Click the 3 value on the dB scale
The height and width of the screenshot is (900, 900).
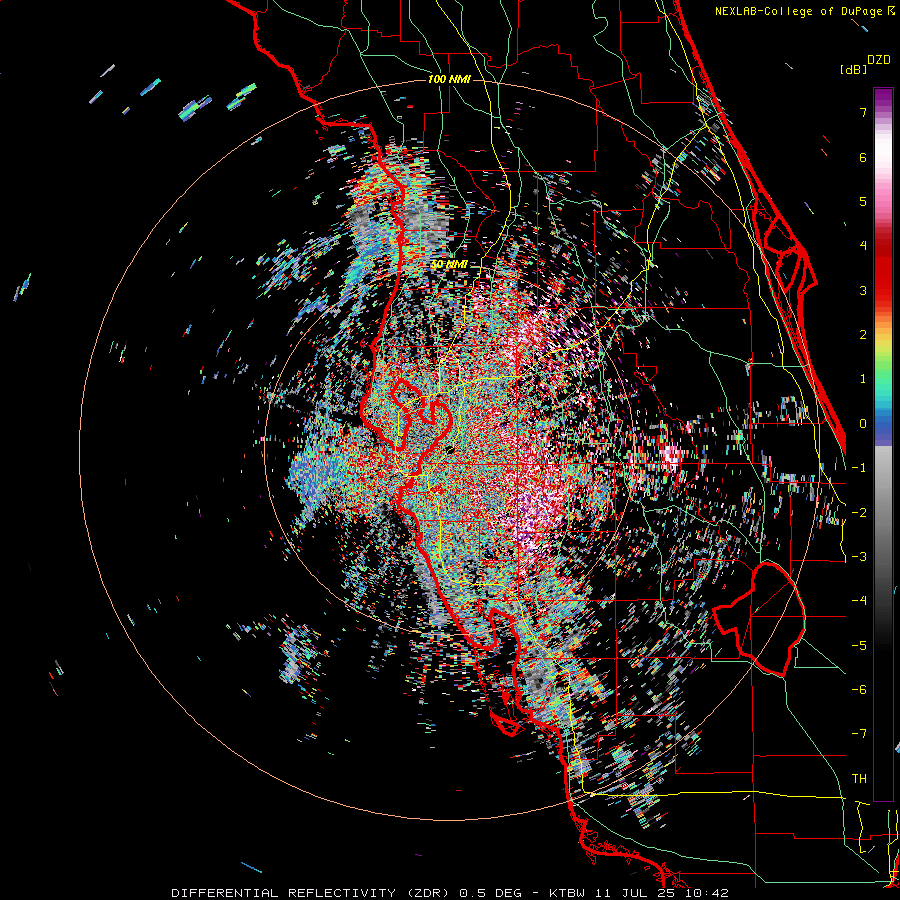pyautogui.click(x=863, y=290)
